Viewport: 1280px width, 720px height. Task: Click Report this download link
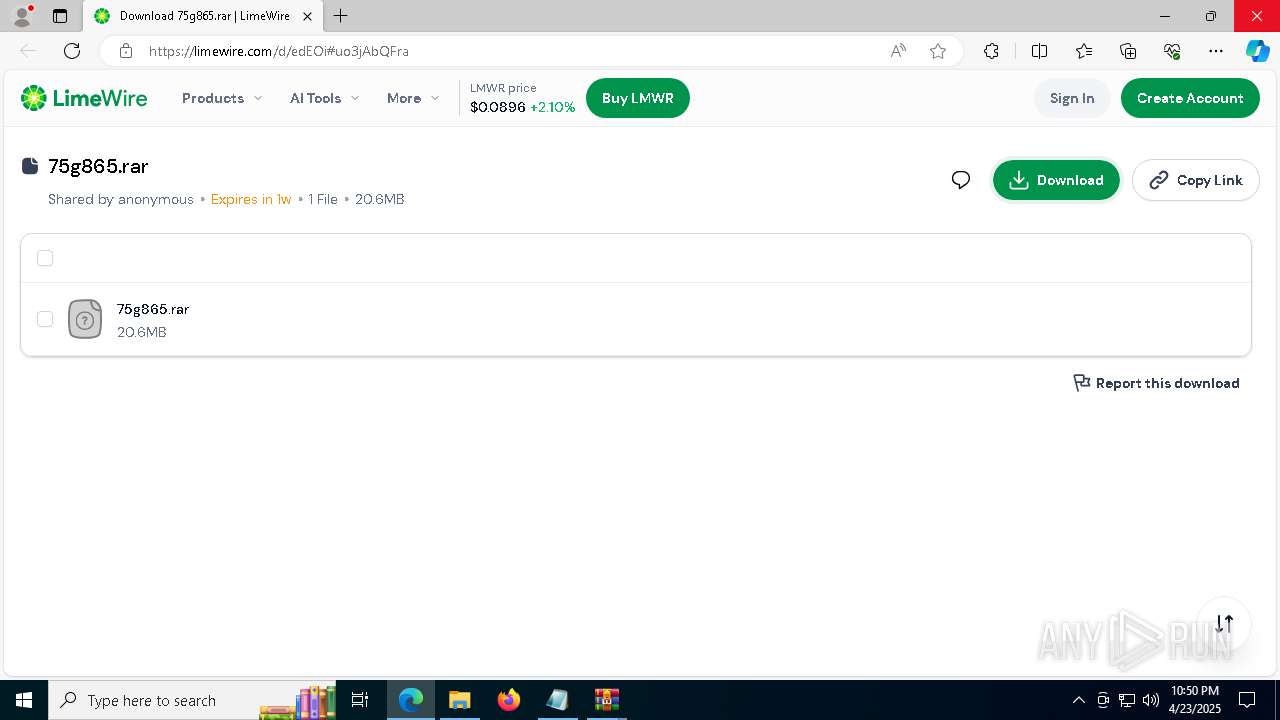(x=1156, y=383)
